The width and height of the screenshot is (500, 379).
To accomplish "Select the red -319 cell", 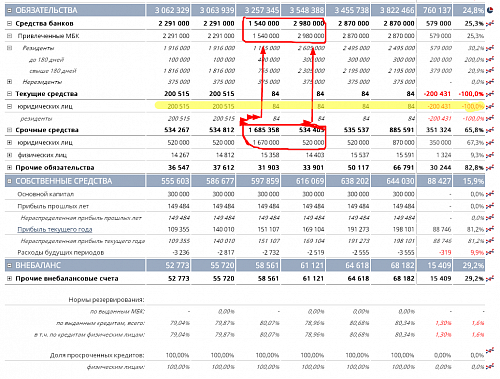I will point(445,253).
